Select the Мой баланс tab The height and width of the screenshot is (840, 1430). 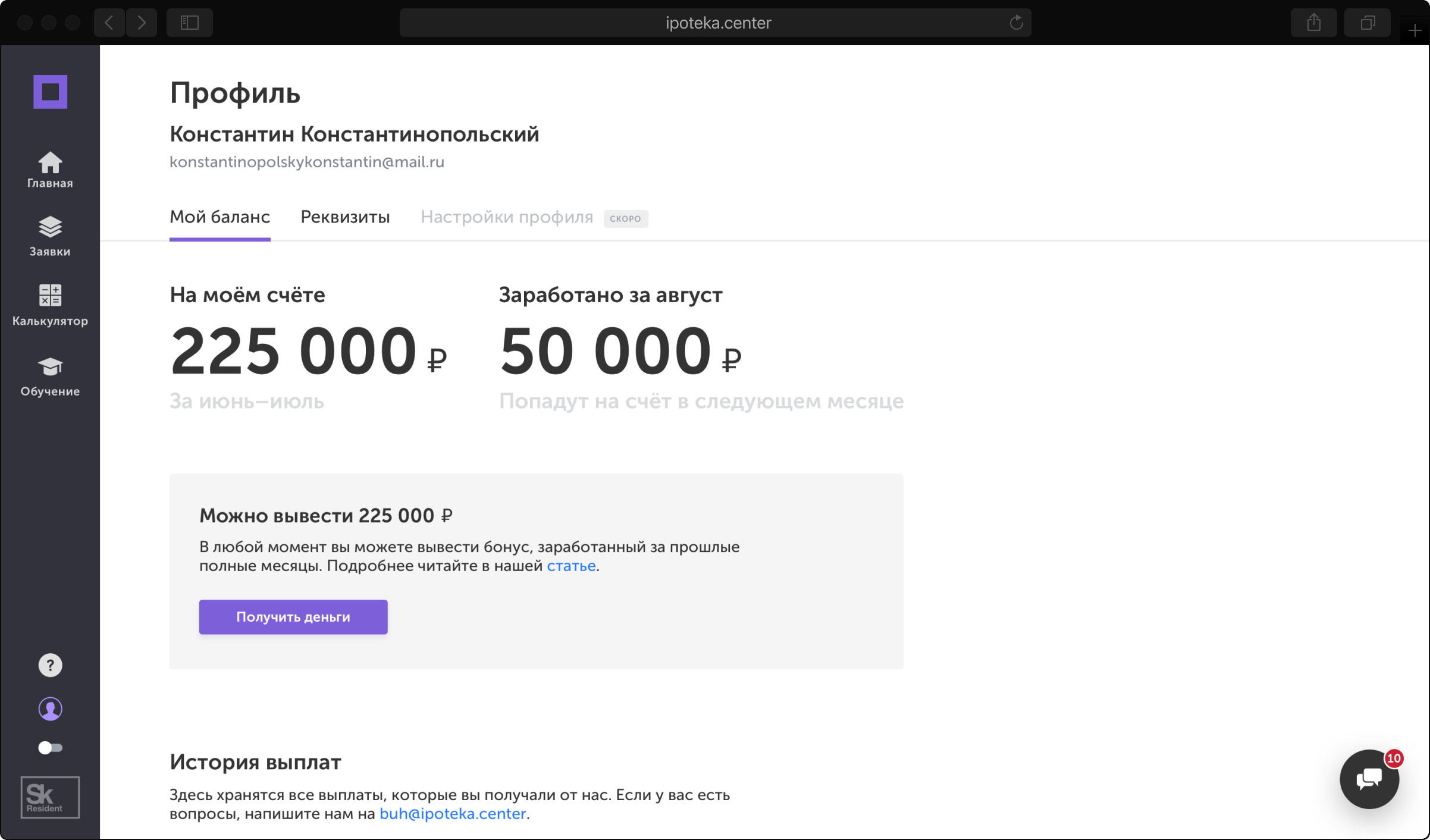[x=219, y=217]
